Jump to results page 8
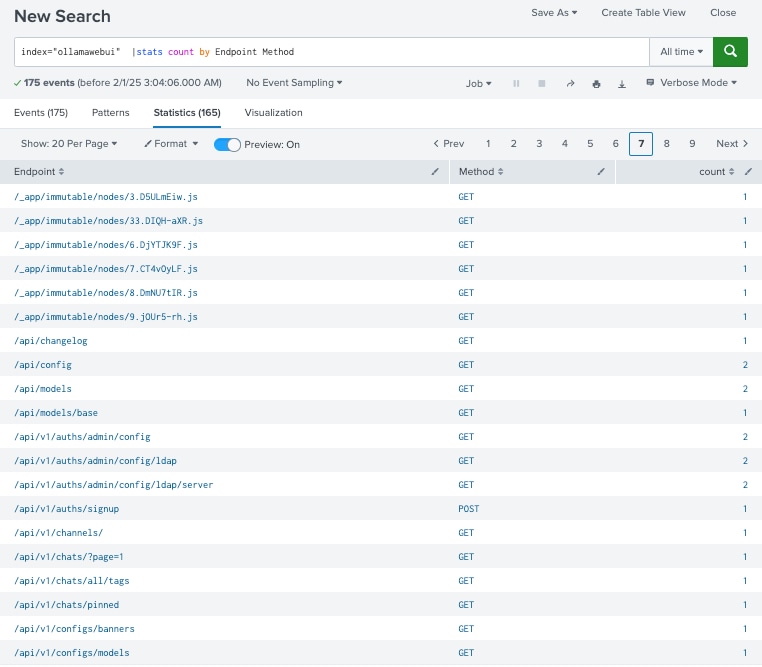The width and height of the screenshot is (762, 667). [666, 144]
